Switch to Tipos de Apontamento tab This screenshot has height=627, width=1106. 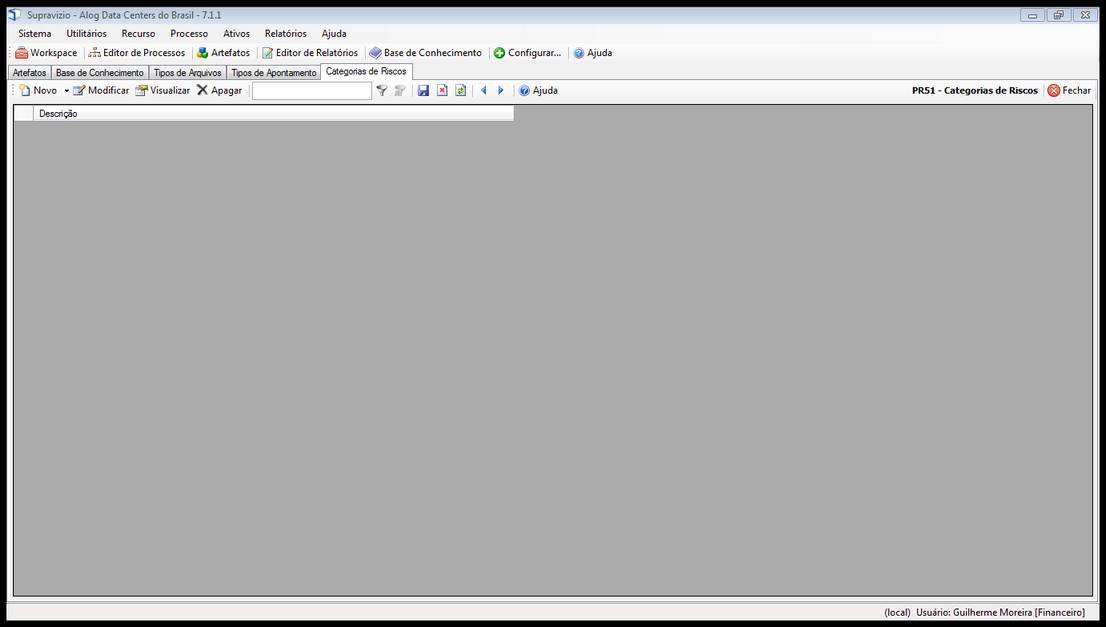pyautogui.click(x=273, y=73)
